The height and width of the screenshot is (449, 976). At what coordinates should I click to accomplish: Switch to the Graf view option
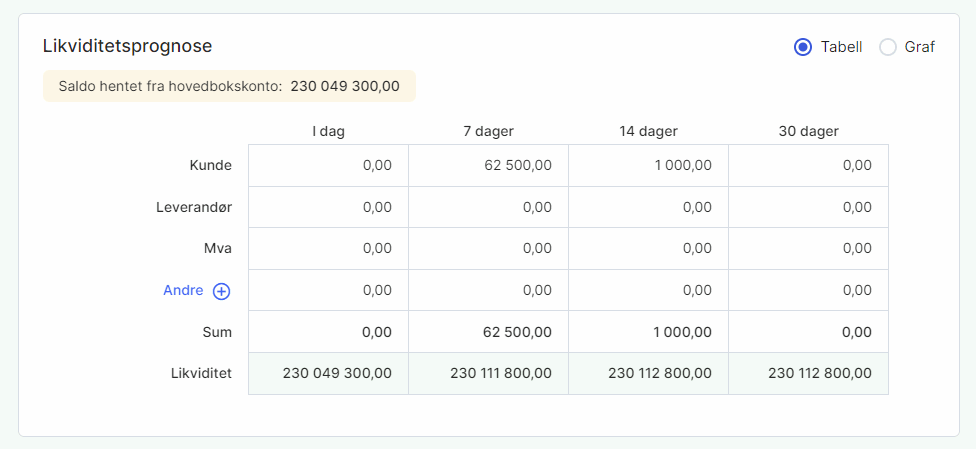coord(888,47)
